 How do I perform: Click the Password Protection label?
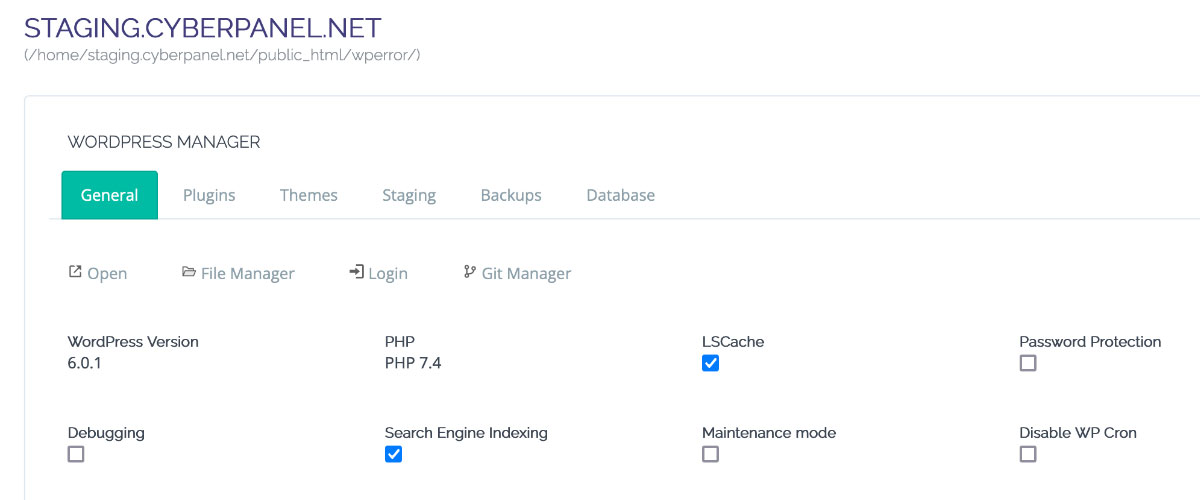[1090, 341]
